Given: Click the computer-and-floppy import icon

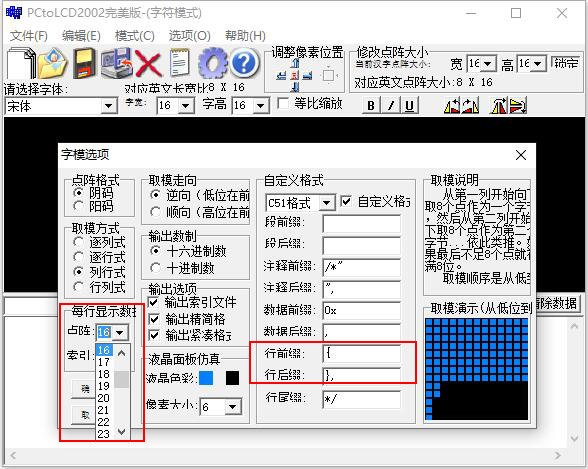Looking at the screenshot, I should point(117,63).
